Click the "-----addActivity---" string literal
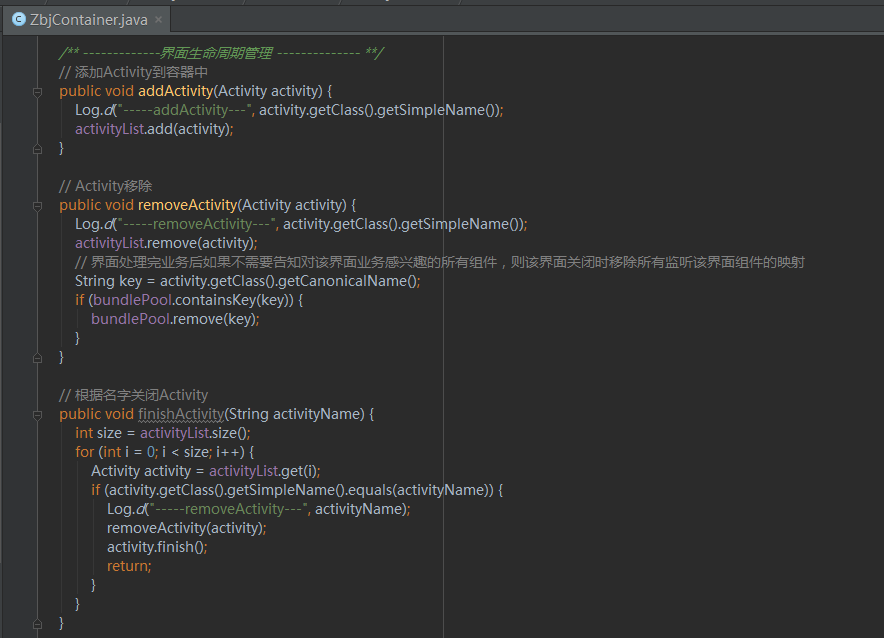Screen dimensions: 884x638 click(x=183, y=110)
